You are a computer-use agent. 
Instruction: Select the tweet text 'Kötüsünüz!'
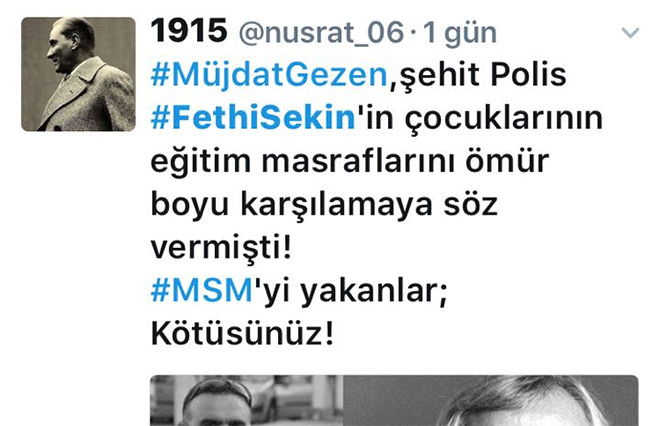click(242, 333)
